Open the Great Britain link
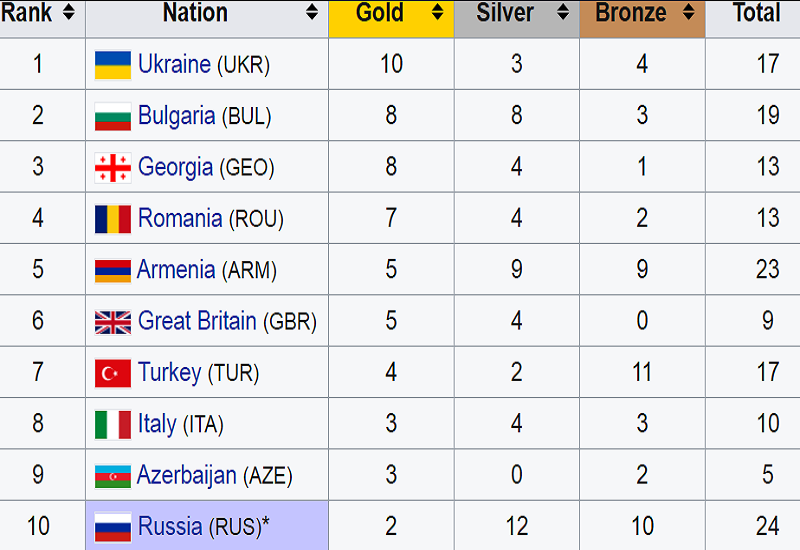800x550 pixels. pos(197,322)
